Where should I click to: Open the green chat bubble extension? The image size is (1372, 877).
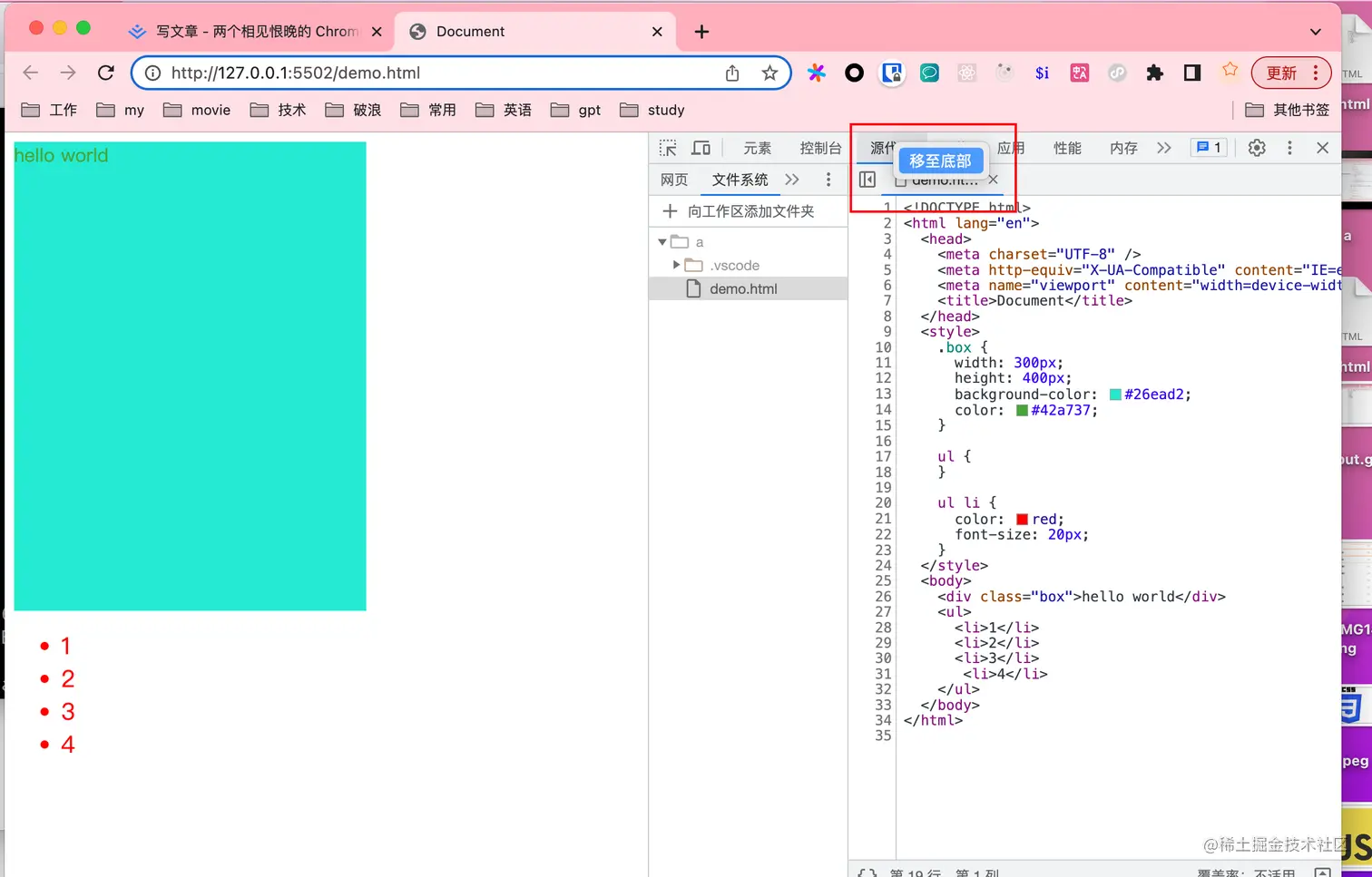point(929,73)
